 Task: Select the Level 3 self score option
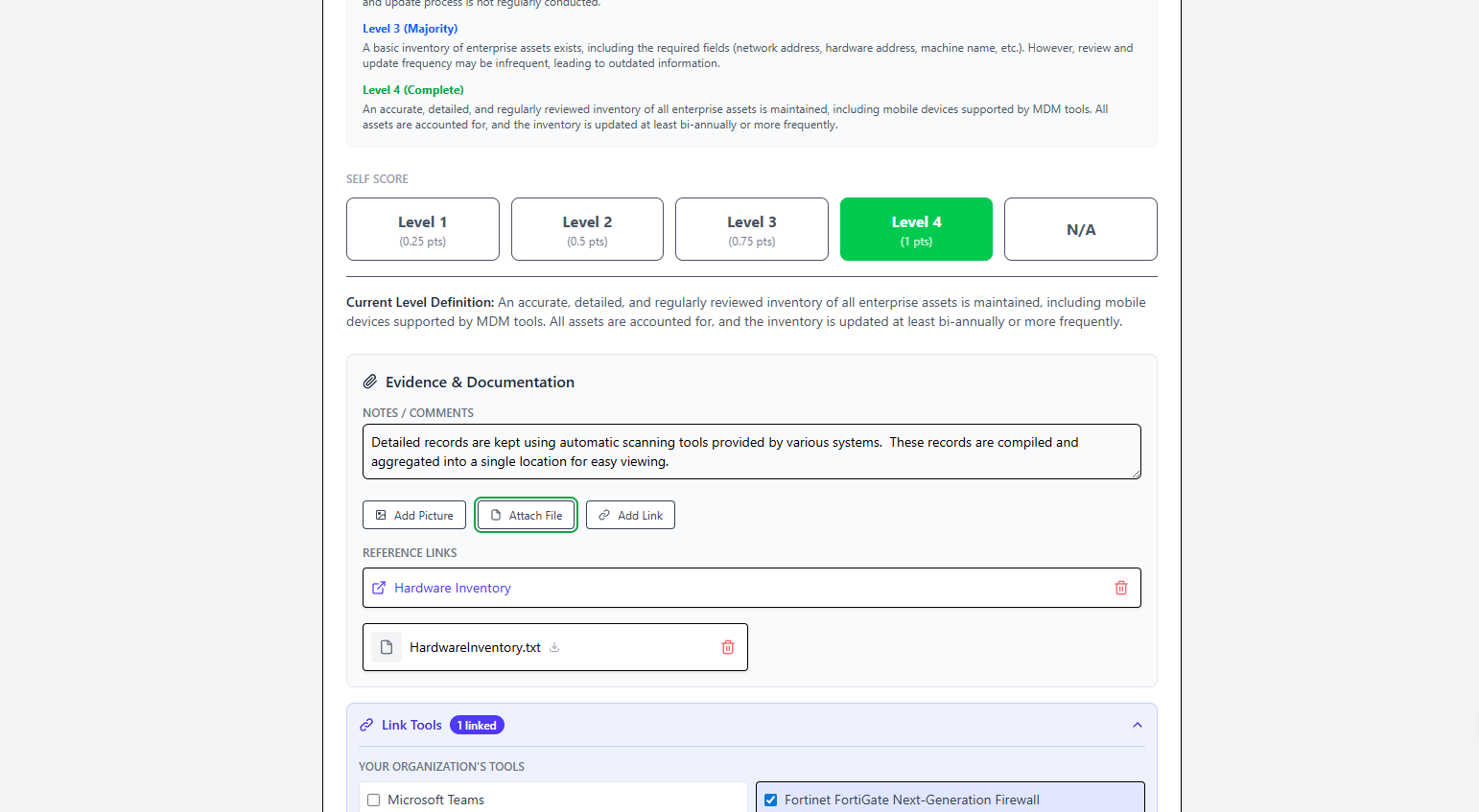point(751,229)
